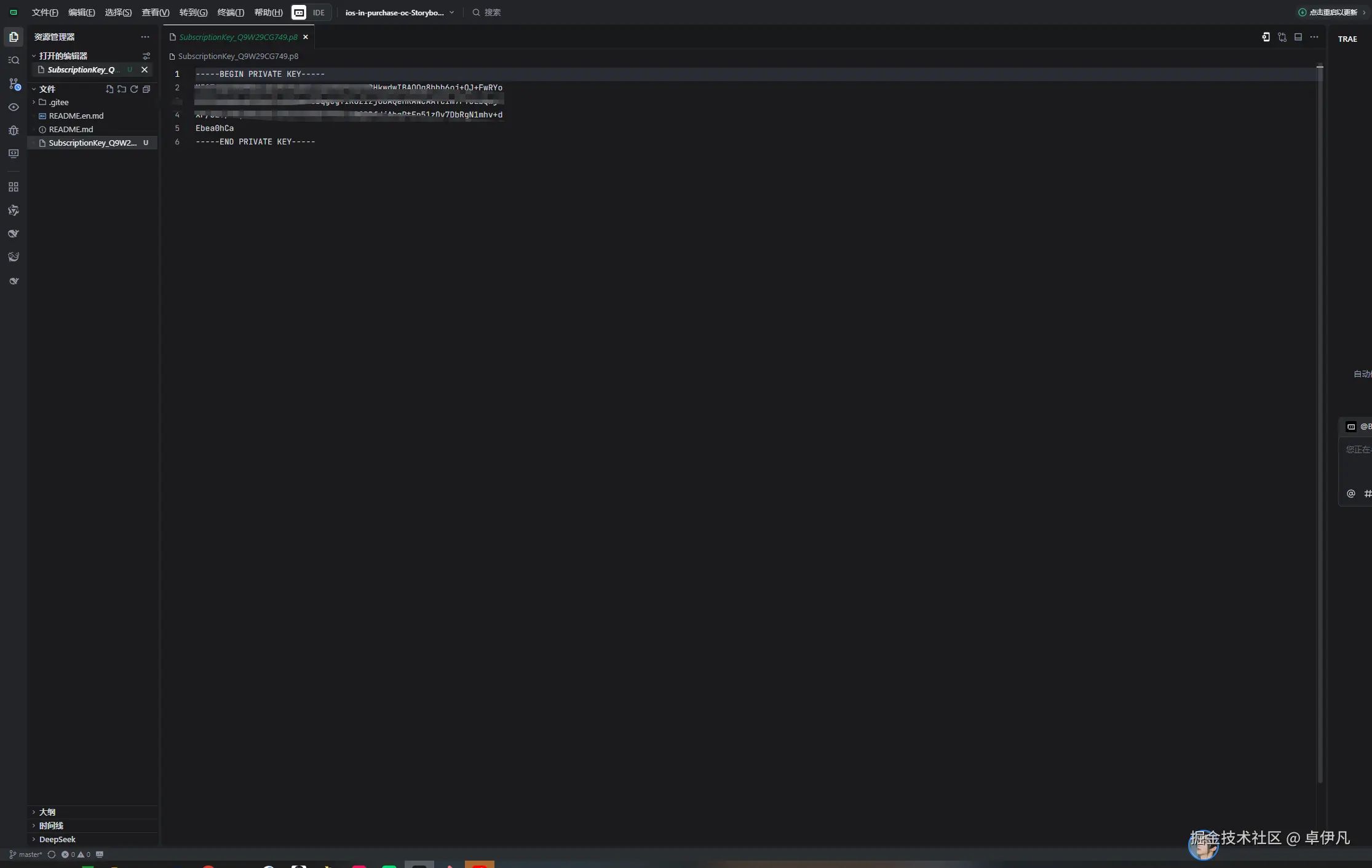
Task: Open the 终端(T) menu
Action: (x=231, y=12)
